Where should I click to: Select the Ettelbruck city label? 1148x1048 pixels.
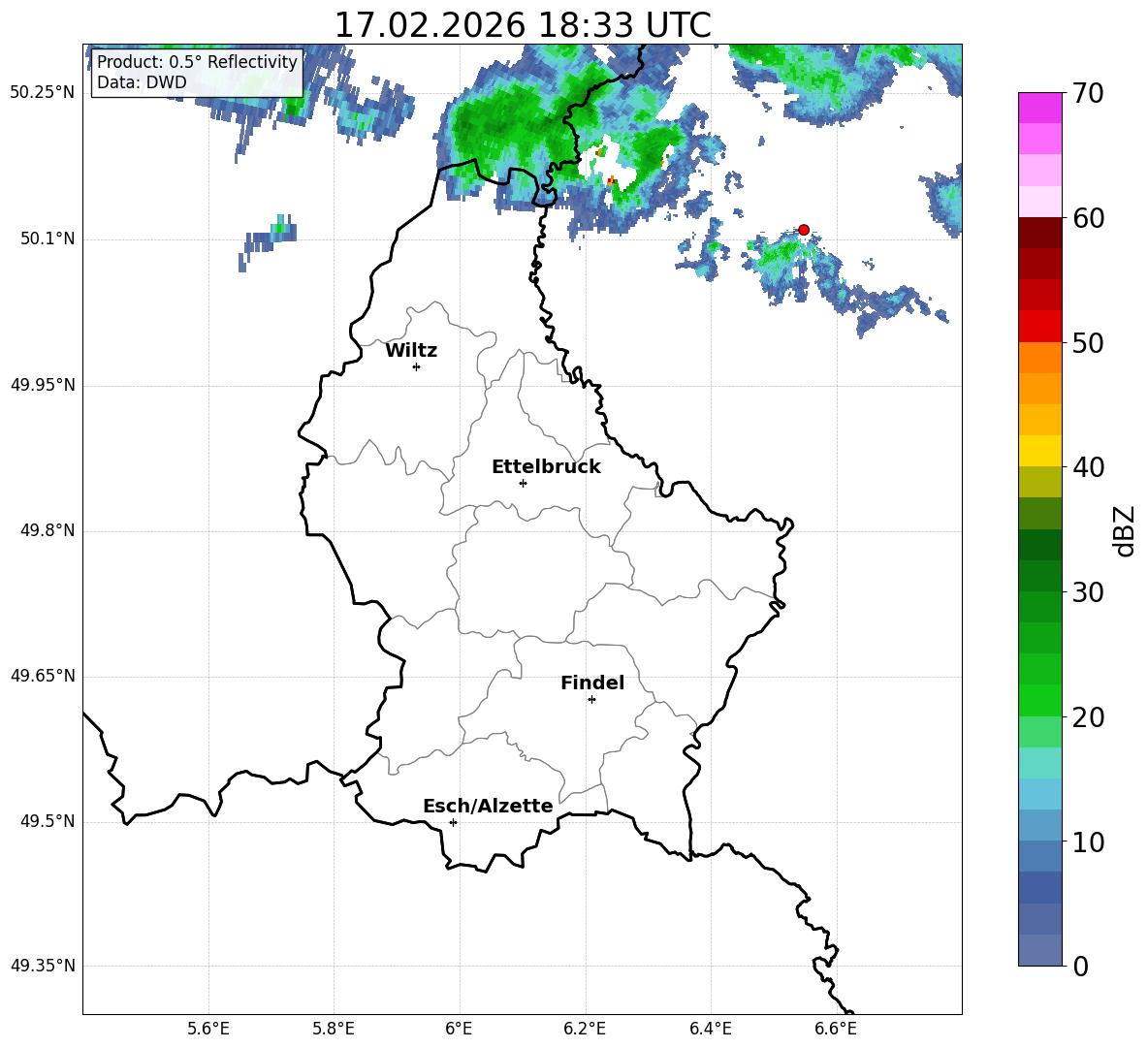pos(546,467)
